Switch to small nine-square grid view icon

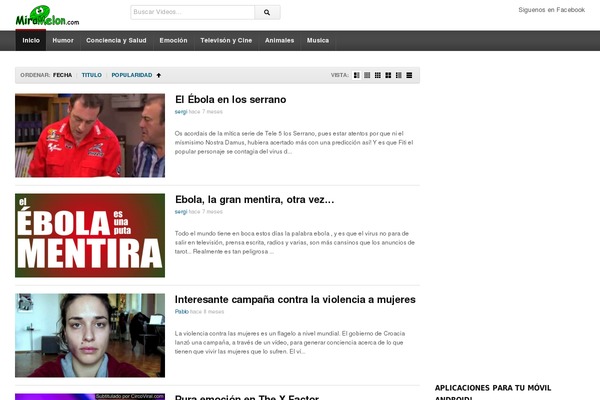tap(378, 75)
